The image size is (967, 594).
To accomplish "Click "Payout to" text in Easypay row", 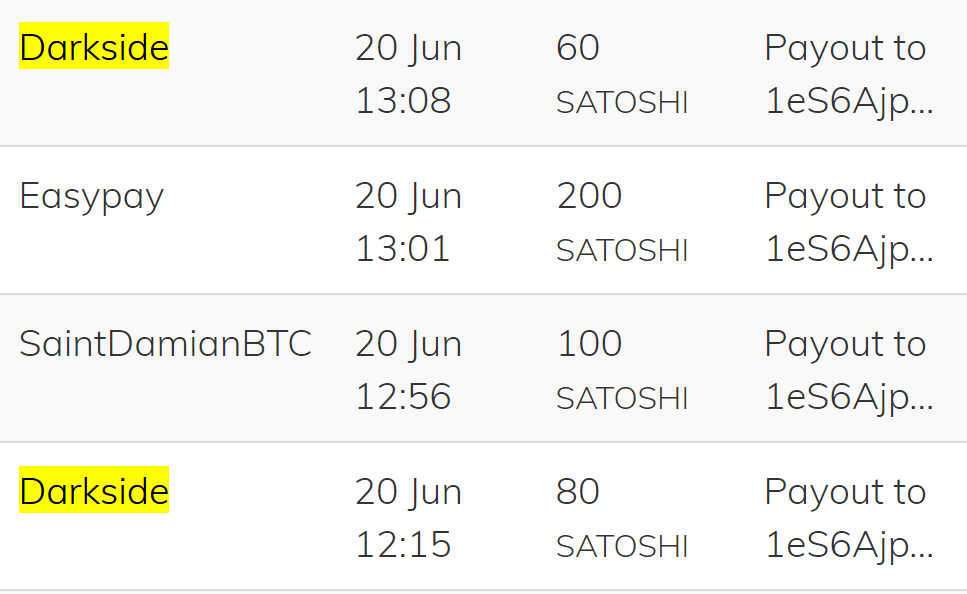I will coord(845,195).
